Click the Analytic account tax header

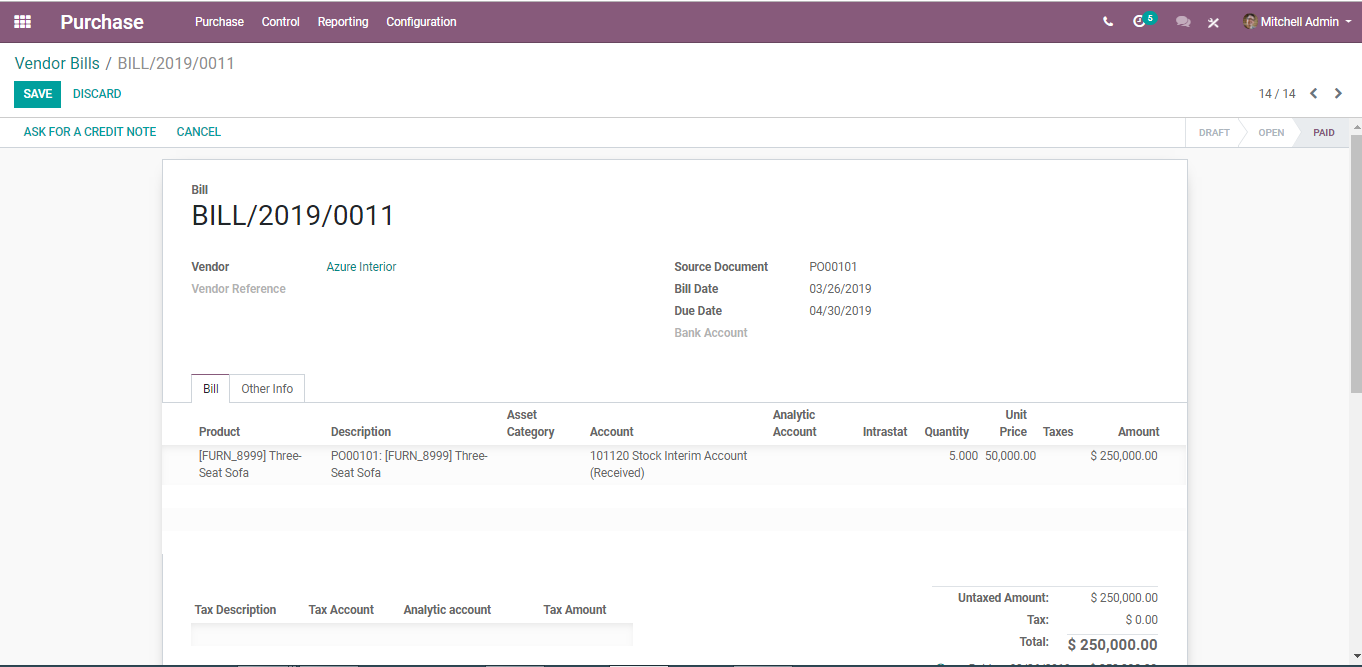[447, 610]
